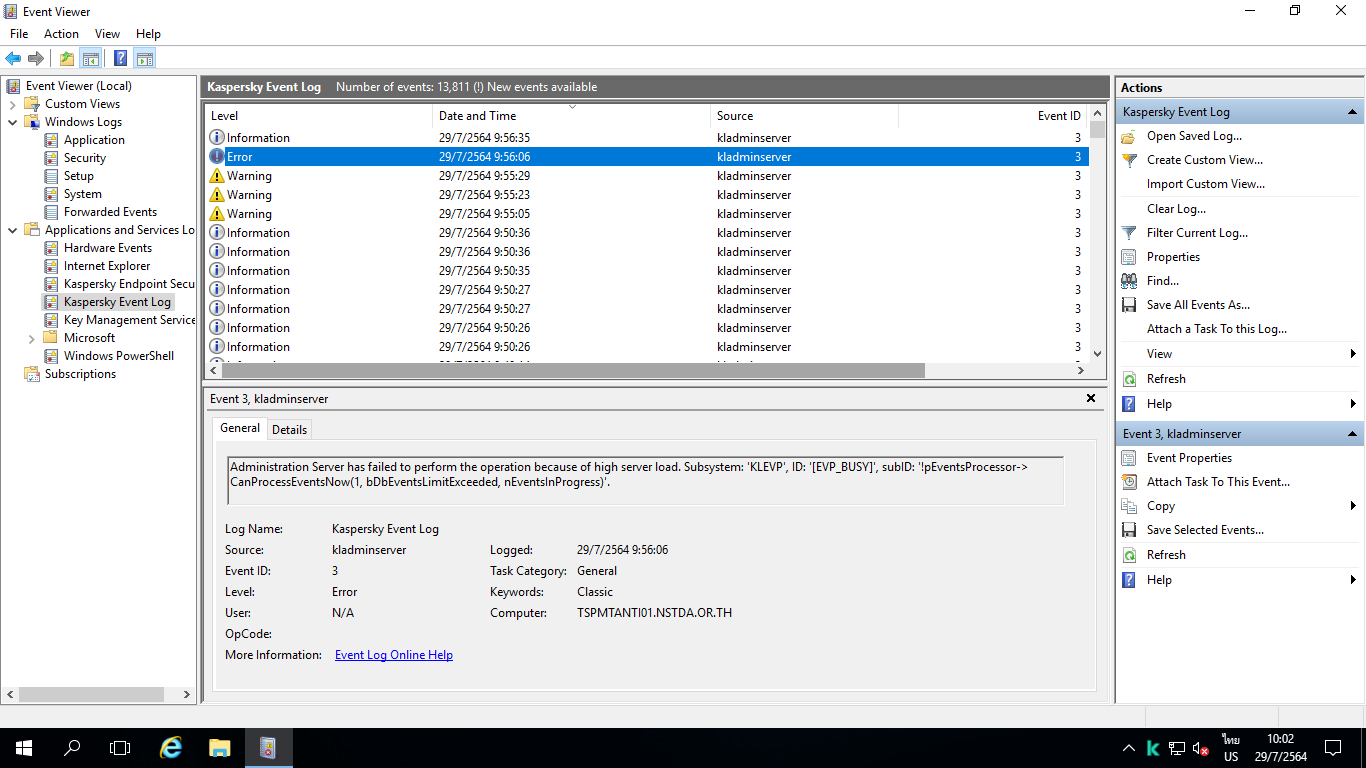
Task: Click the Find binoculars icon in Actions
Action: tap(1129, 281)
